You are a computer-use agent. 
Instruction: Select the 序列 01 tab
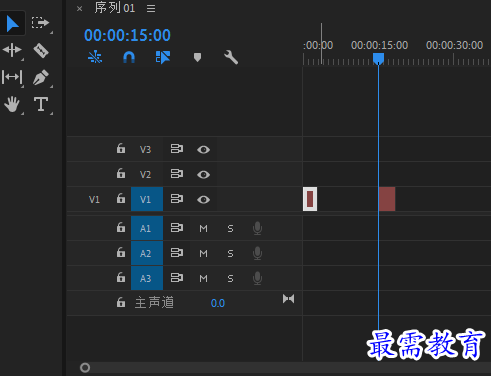tap(115, 8)
